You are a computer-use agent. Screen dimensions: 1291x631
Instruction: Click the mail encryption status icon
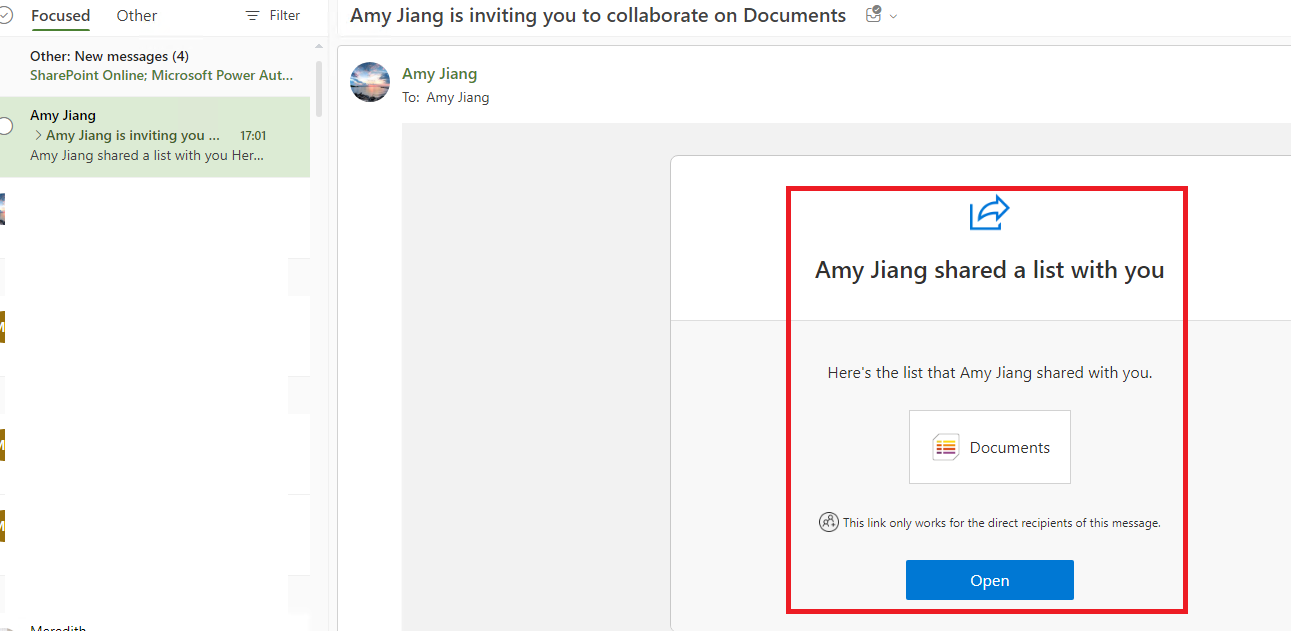pos(873,15)
